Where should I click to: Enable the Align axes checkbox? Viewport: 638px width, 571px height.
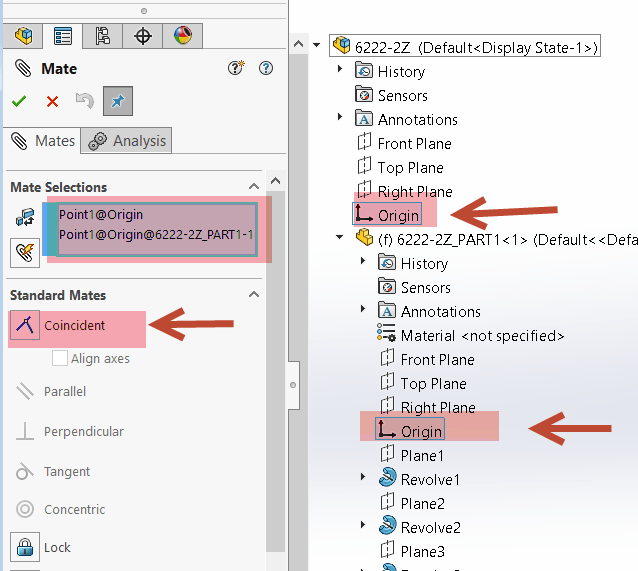(60, 358)
